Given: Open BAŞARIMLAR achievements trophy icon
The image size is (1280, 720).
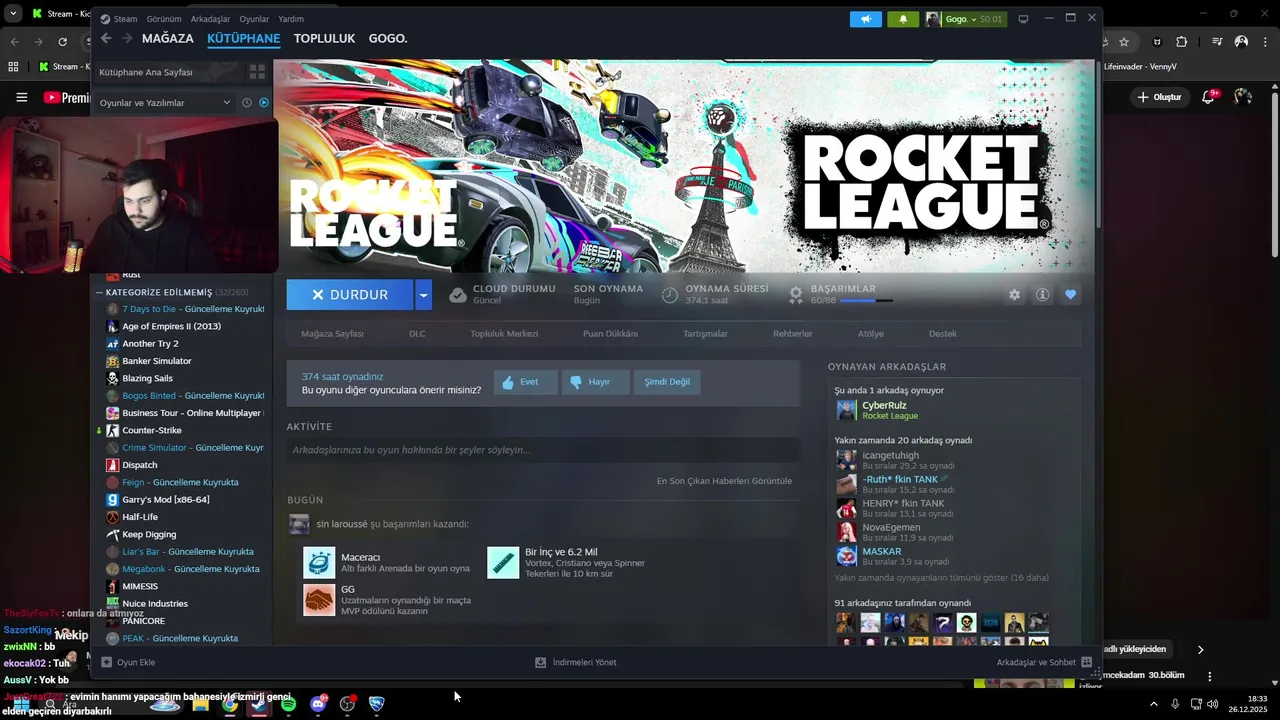Looking at the screenshot, I should pyautogui.click(x=796, y=295).
